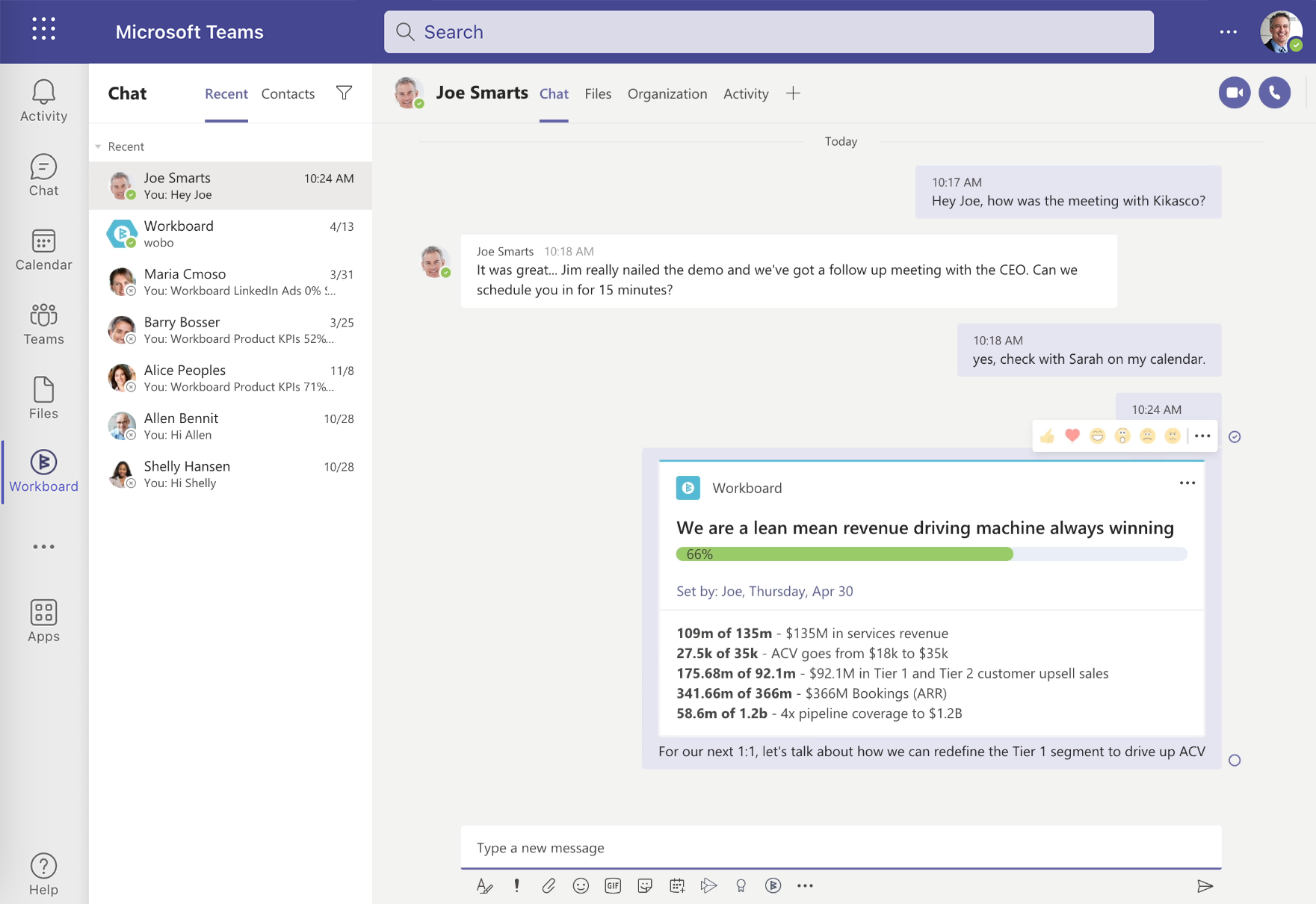The height and width of the screenshot is (904, 1316).
Task: Click the Workboard logo on the card
Action: (688, 487)
